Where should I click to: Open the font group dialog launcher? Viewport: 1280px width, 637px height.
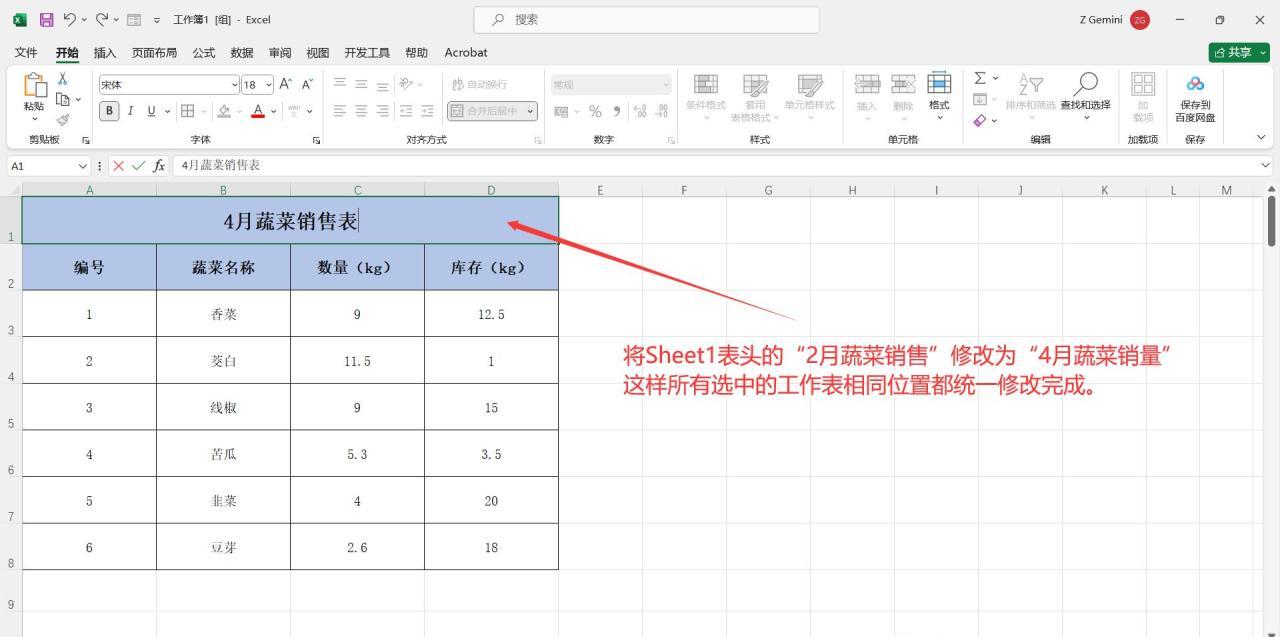click(x=317, y=140)
